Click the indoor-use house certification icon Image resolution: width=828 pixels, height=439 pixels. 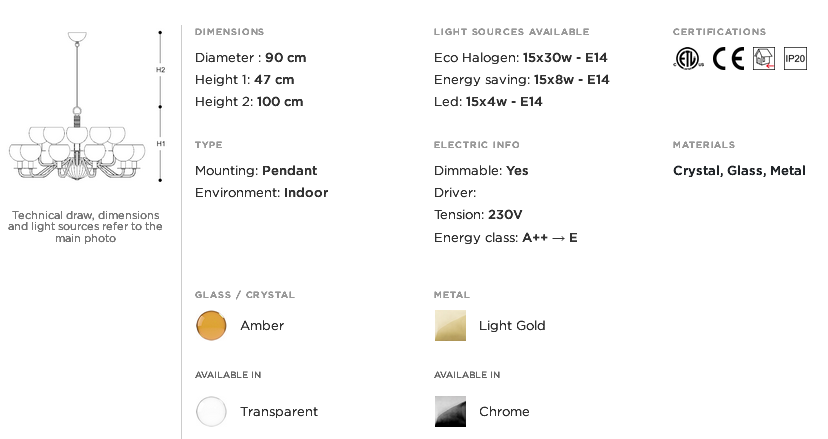point(764,58)
